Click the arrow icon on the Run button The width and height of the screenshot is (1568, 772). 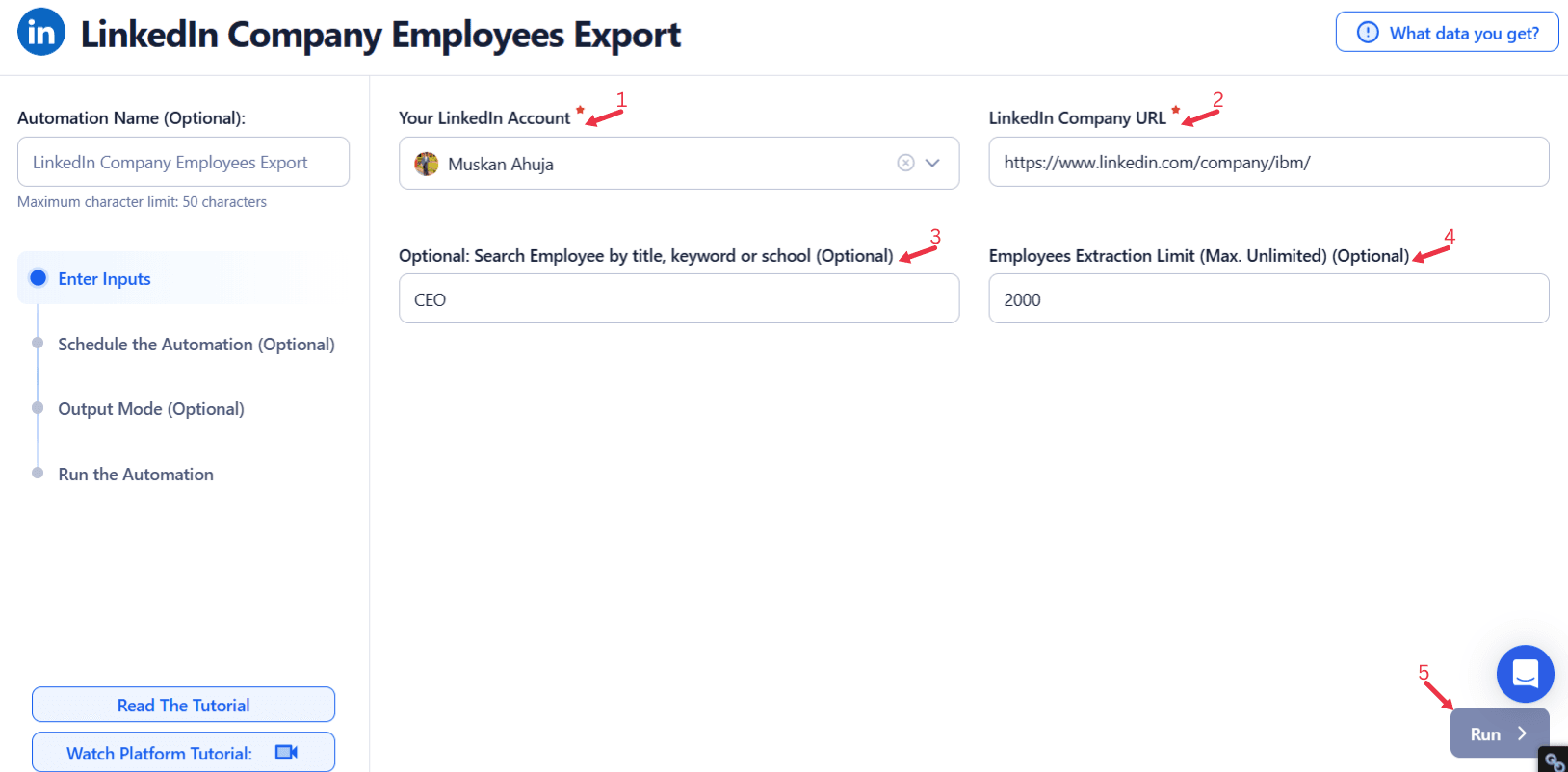point(1522,733)
